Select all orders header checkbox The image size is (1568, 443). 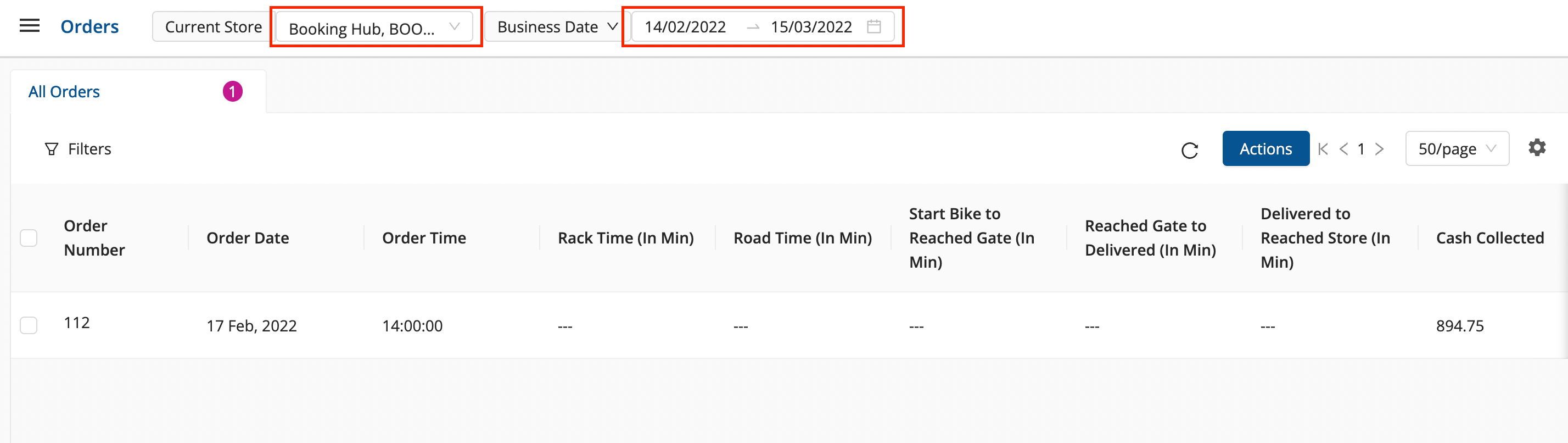(29, 237)
